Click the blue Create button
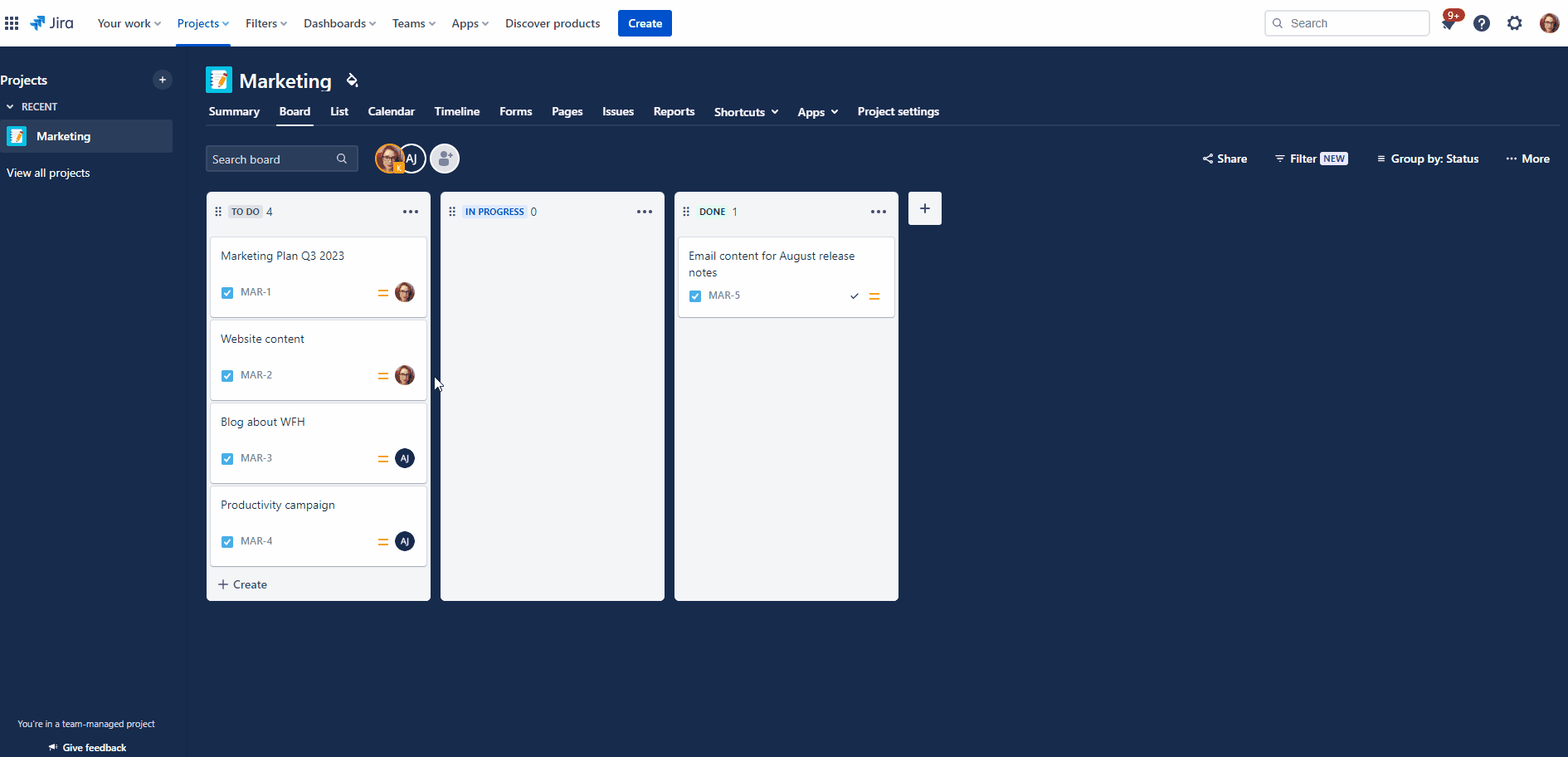 click(645, 23)
